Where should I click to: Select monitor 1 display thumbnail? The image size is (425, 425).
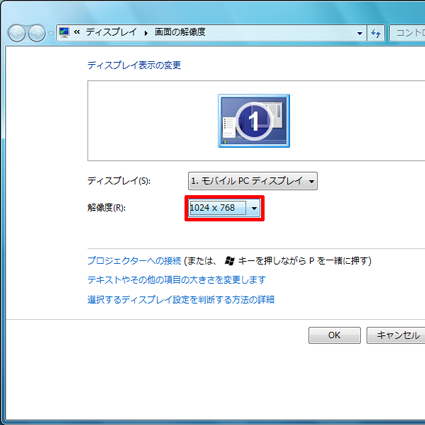tap(254, 121)
